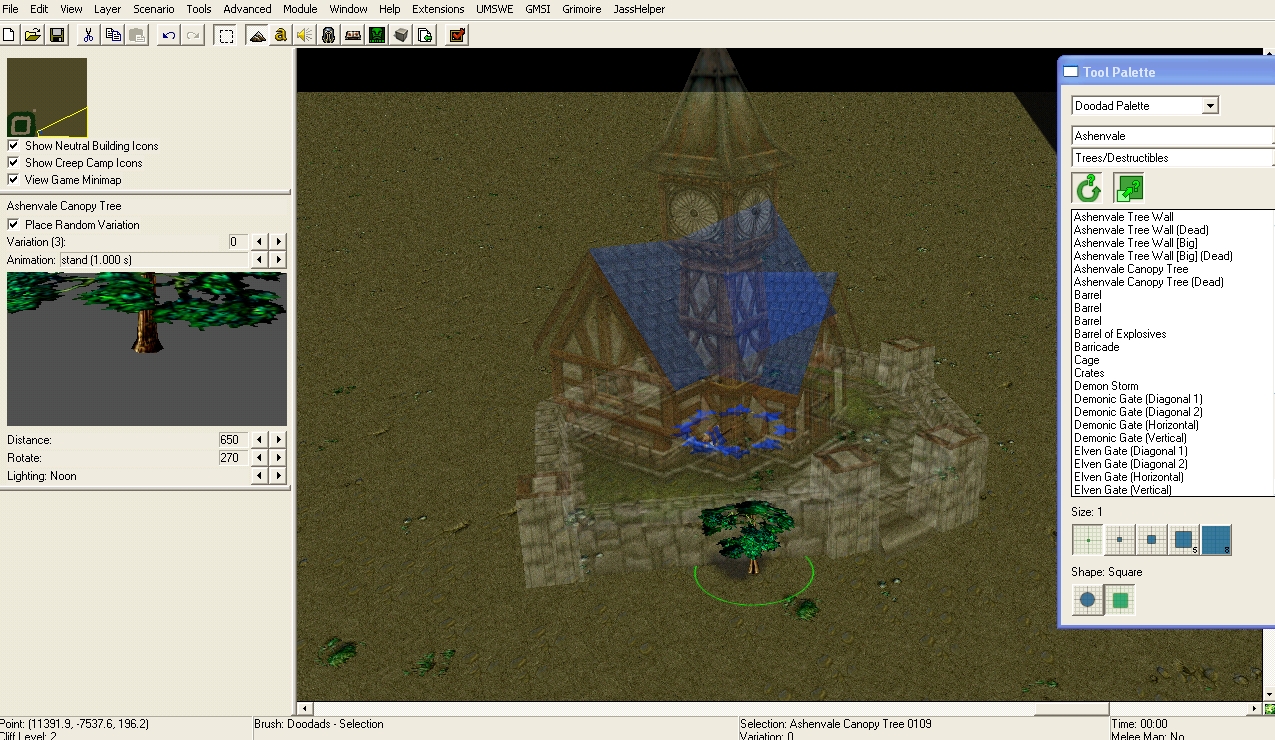
Task: Click the Undo arrow icon
Action: click(168, 35)
